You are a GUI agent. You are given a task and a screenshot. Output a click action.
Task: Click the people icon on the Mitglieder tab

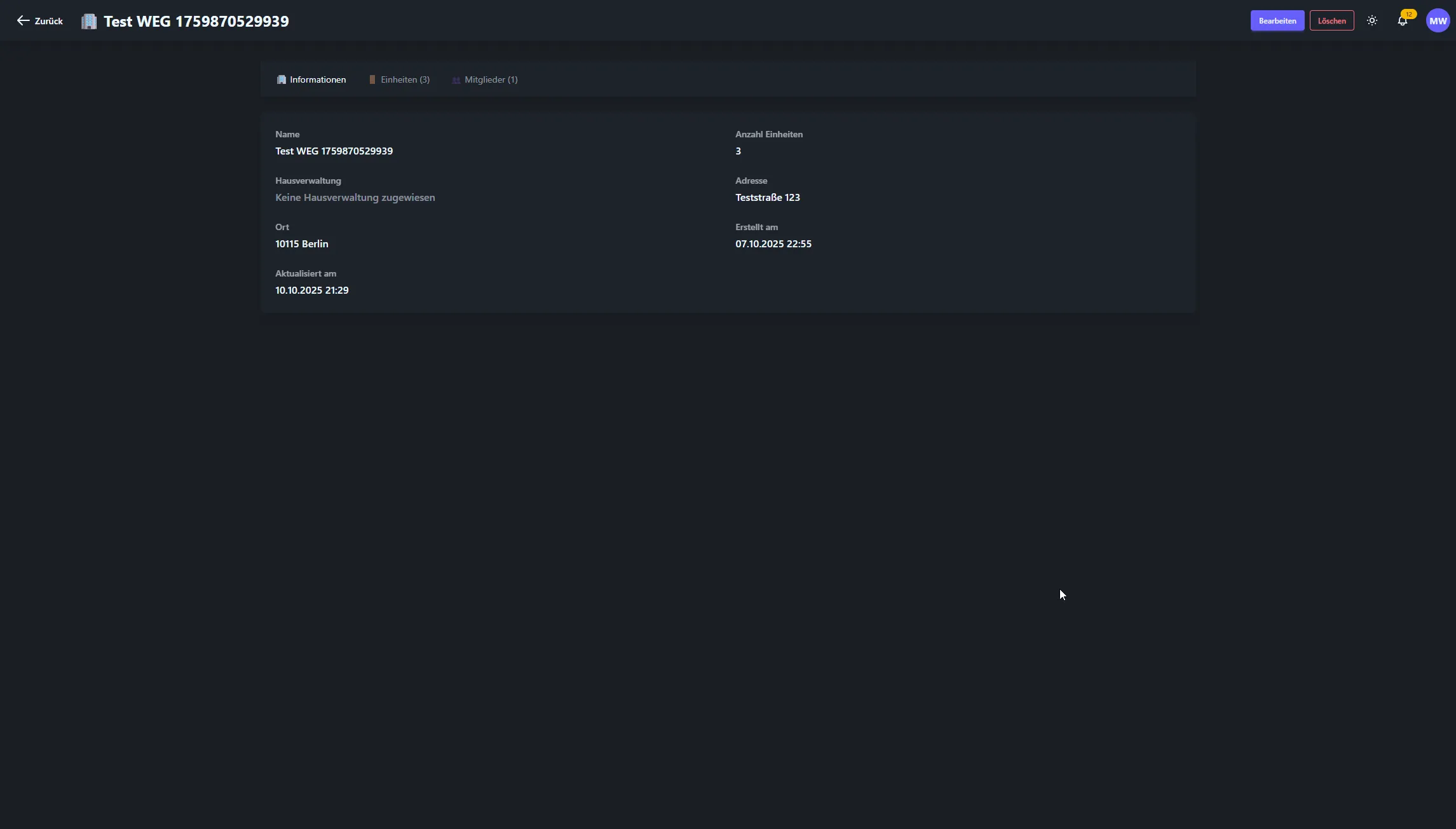456,80
